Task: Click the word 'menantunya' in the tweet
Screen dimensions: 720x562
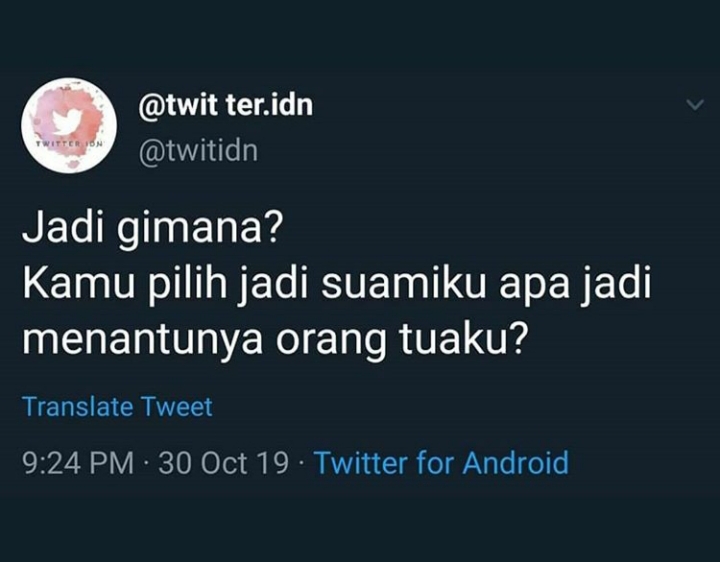Action: pyautogui.click(x=142, y=342)
